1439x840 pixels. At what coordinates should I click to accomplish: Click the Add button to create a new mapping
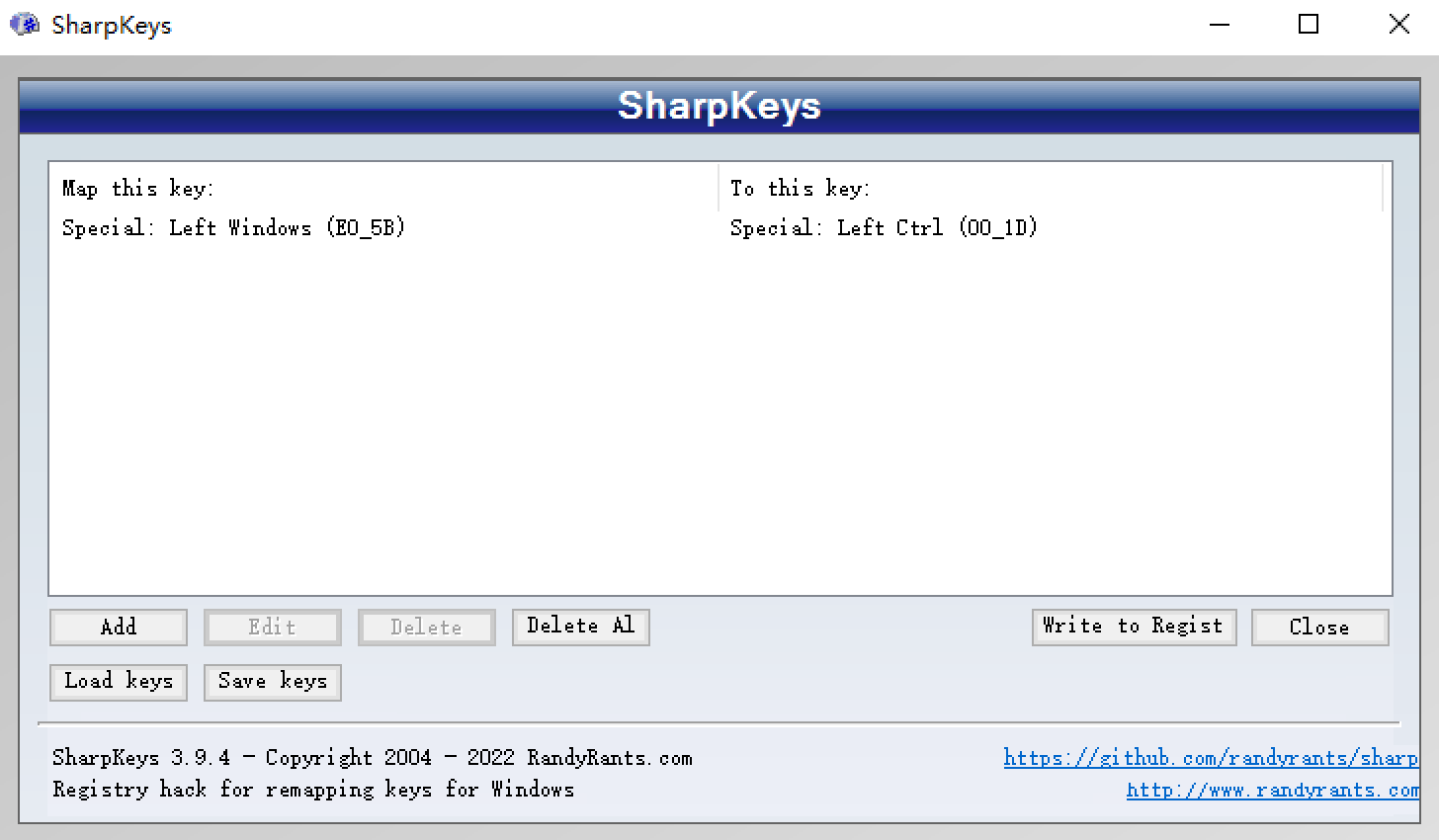(x=118, y=627)
